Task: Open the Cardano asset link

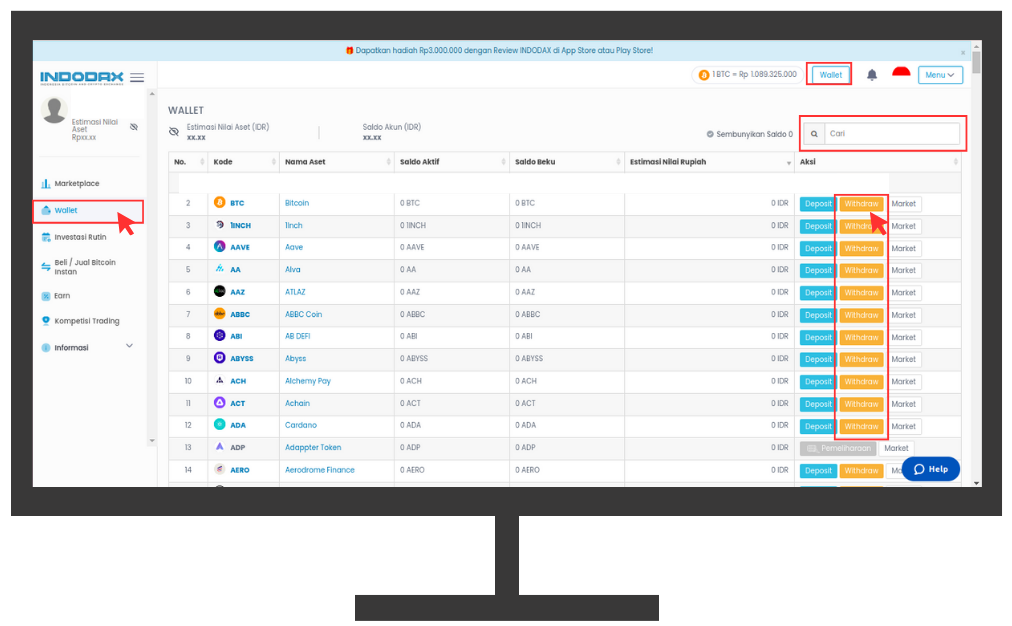Action: 301,425
